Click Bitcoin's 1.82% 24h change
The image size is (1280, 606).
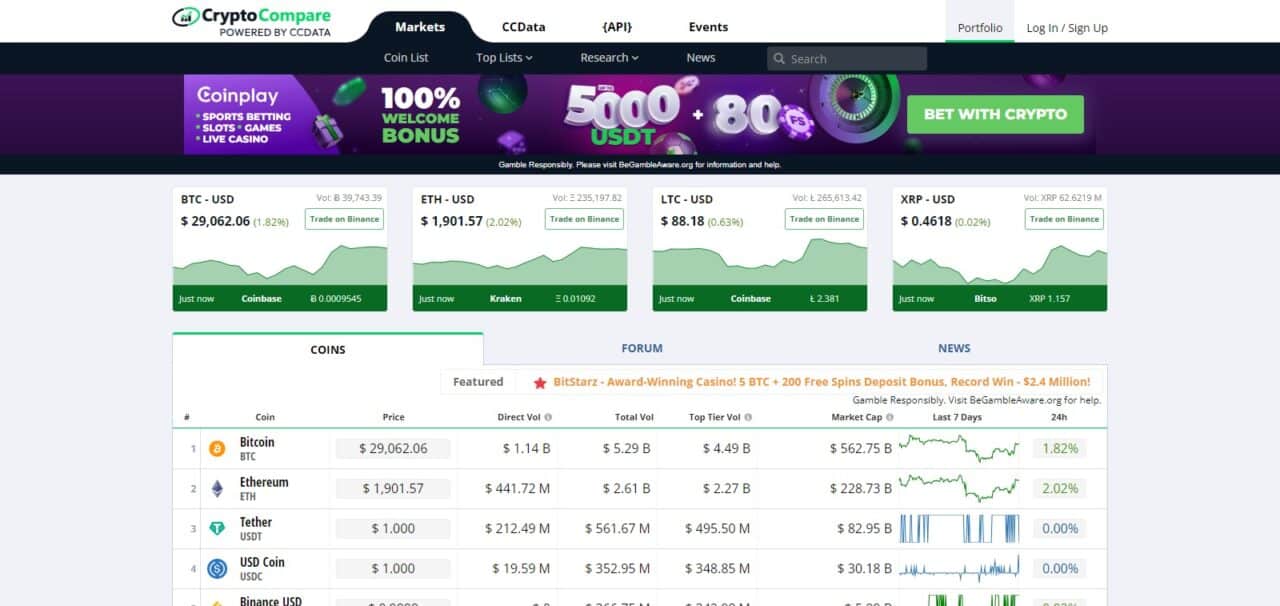tap(1060, 449)
